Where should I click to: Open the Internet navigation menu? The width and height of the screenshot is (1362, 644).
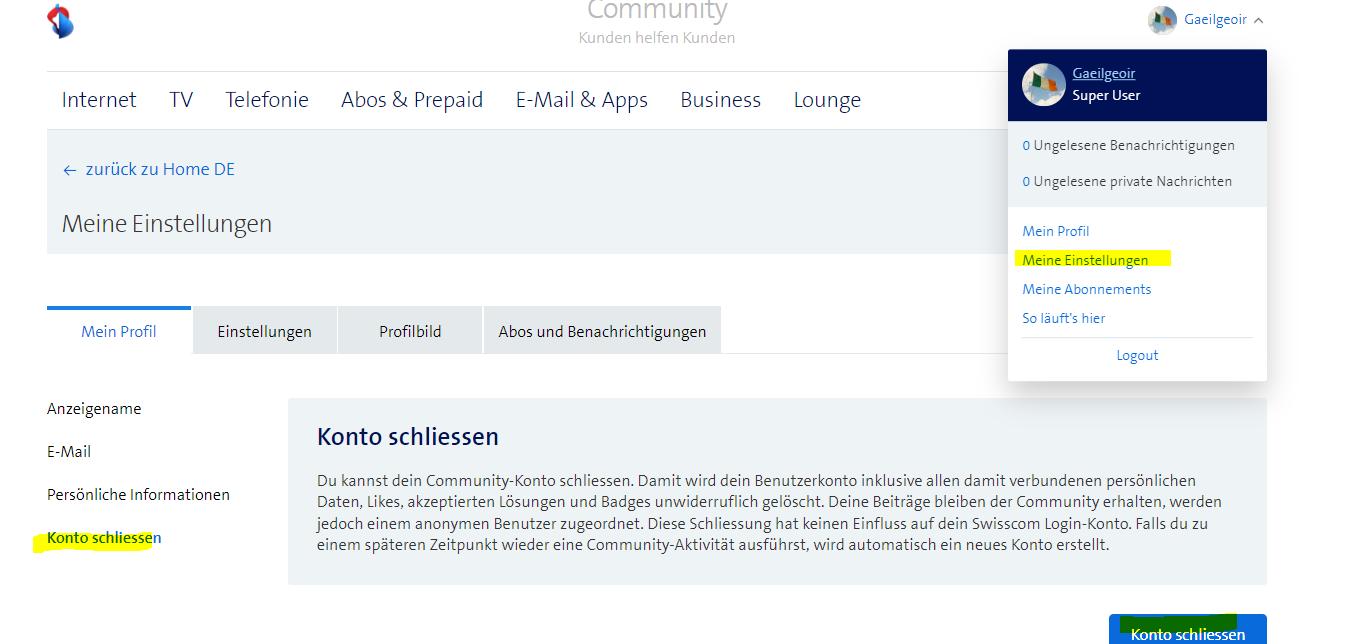click(99, 100)
